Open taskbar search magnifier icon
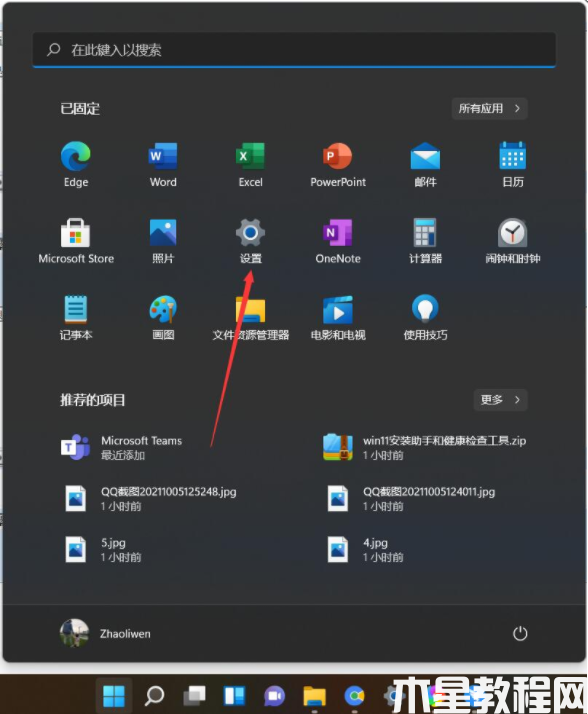The image size is (588, 714). [x=154, y=696]
